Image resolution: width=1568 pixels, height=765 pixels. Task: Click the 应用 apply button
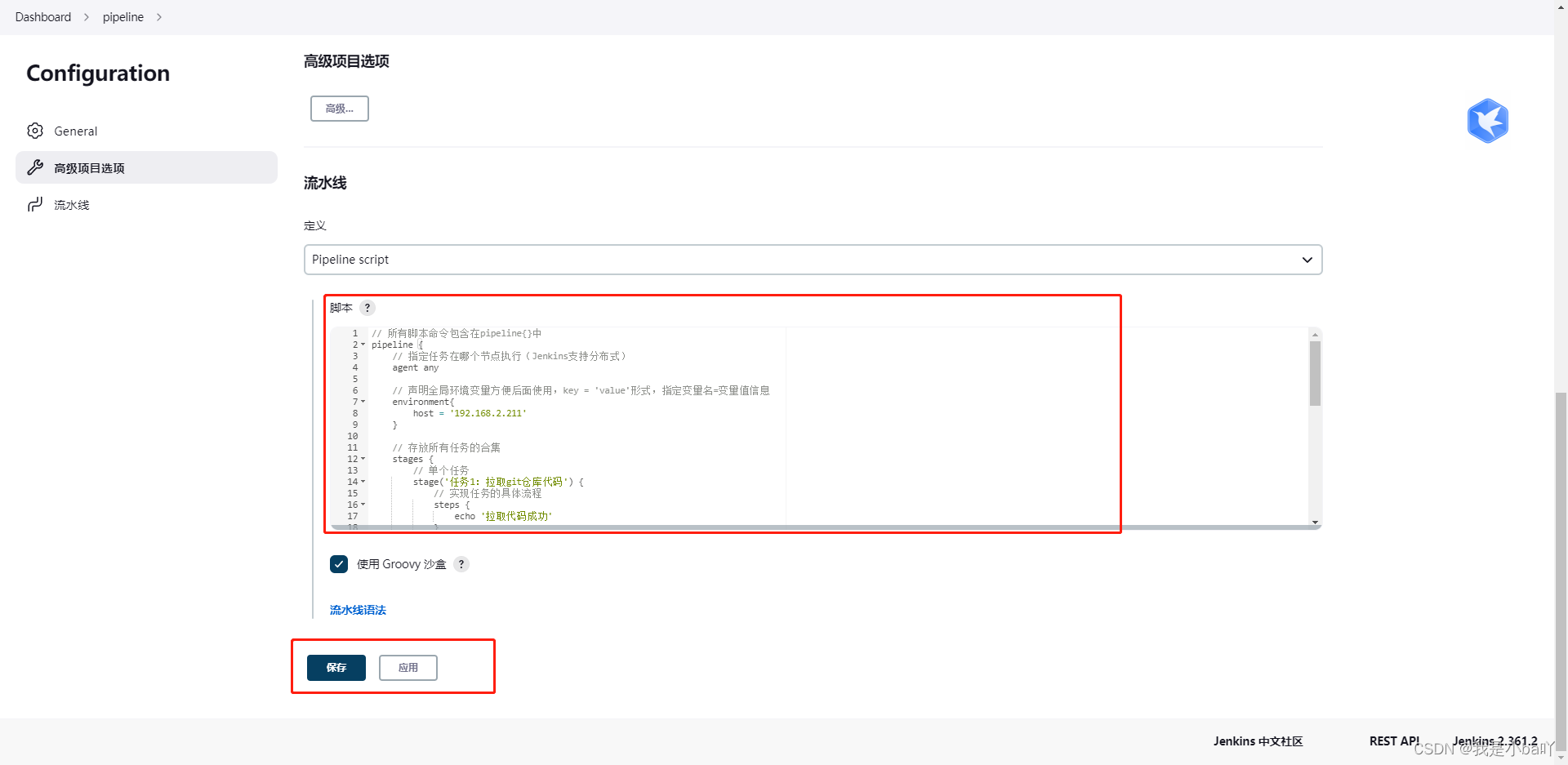[408, 668]
